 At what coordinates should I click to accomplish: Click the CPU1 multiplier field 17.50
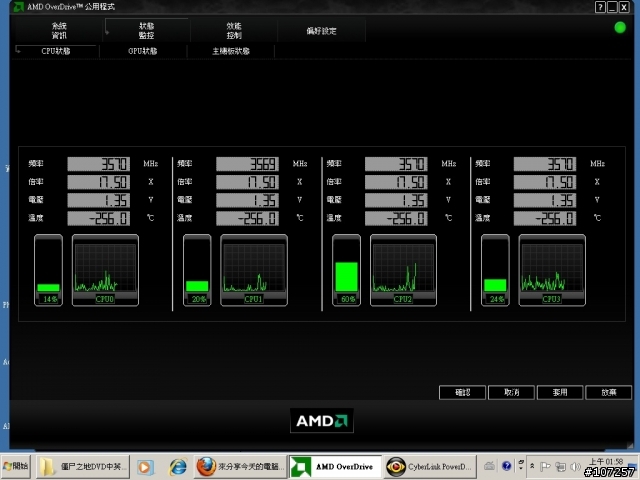247,182
